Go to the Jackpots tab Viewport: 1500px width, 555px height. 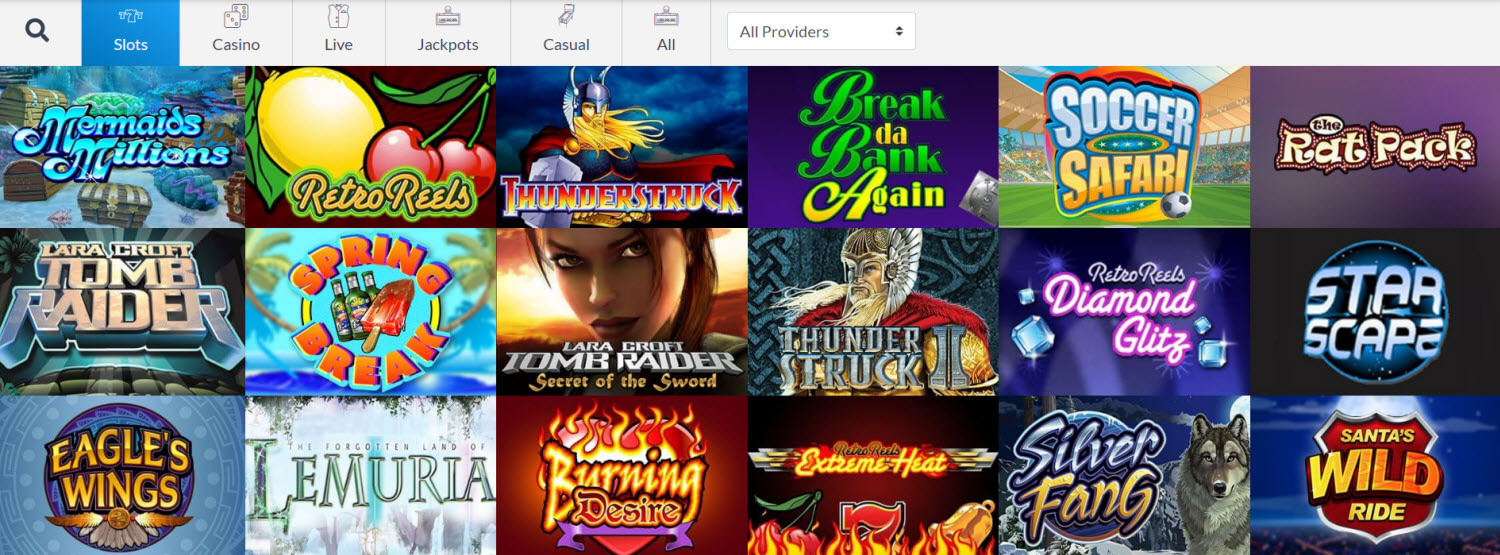[x=448, y=33]
